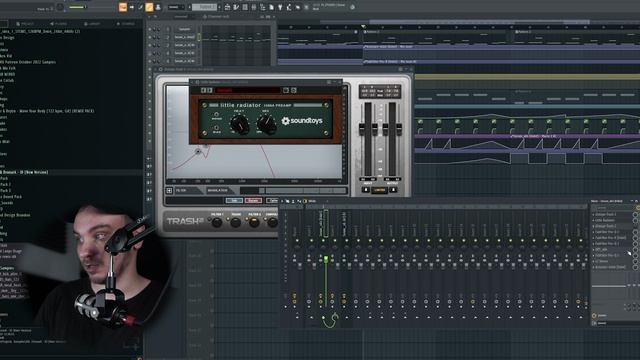Open the Move Your Body REMIX PACK folder
This screenshot has height=360, width=640.
click(47, 111)
